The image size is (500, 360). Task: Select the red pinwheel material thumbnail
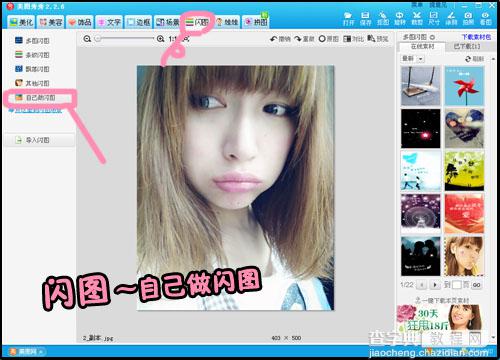point(464,86)
